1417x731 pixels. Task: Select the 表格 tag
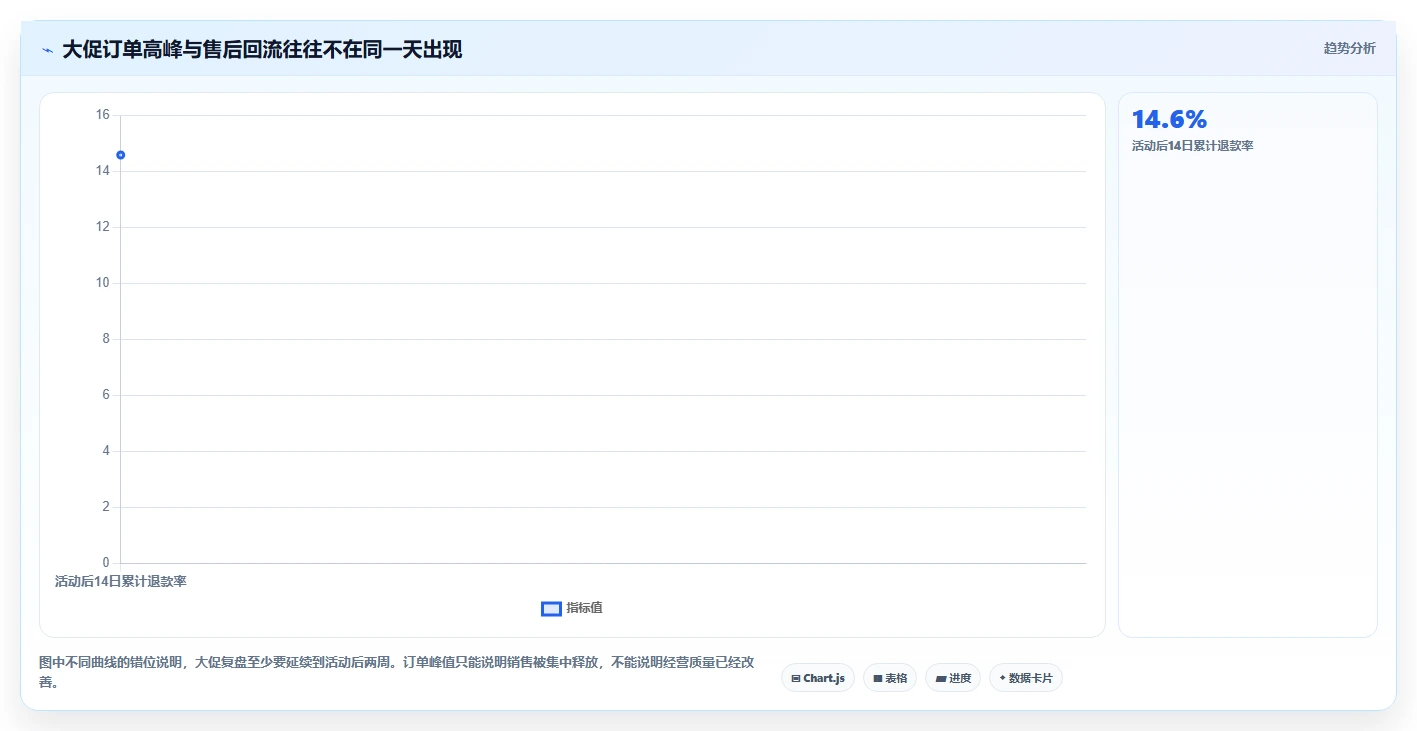(x=890, y=678)
